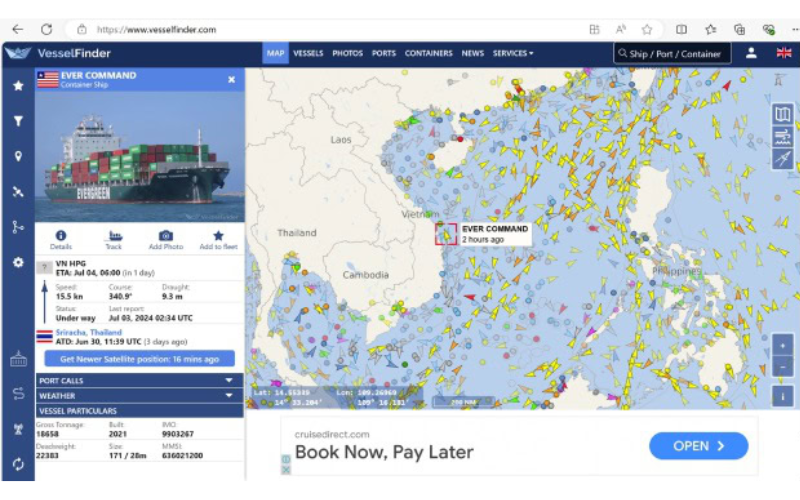
Task: Open the NEWS menu item
Action: click(472, 53)
